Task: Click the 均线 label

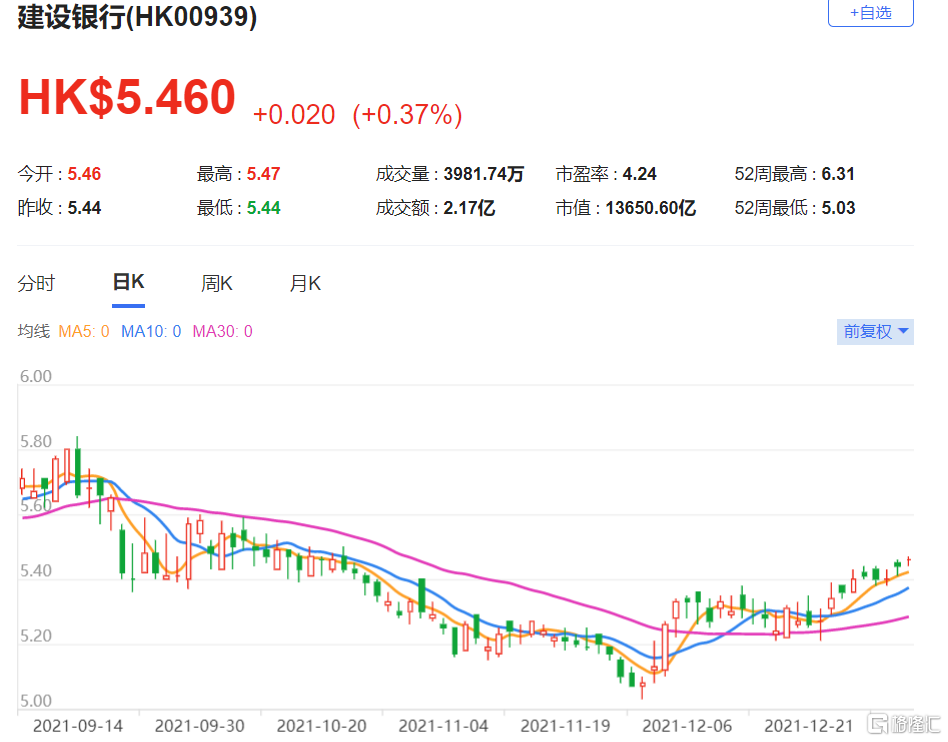Action: tap(33, 331)
